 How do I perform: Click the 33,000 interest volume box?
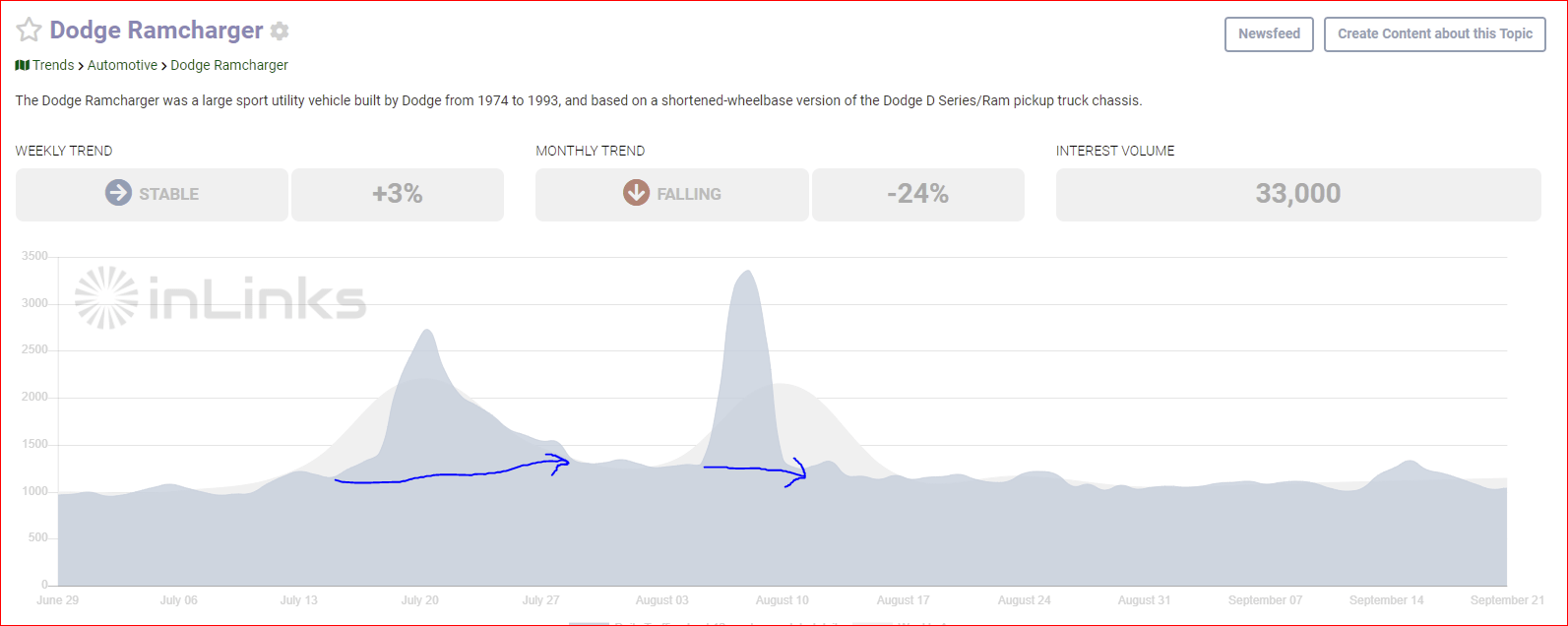click(1298, 194)
